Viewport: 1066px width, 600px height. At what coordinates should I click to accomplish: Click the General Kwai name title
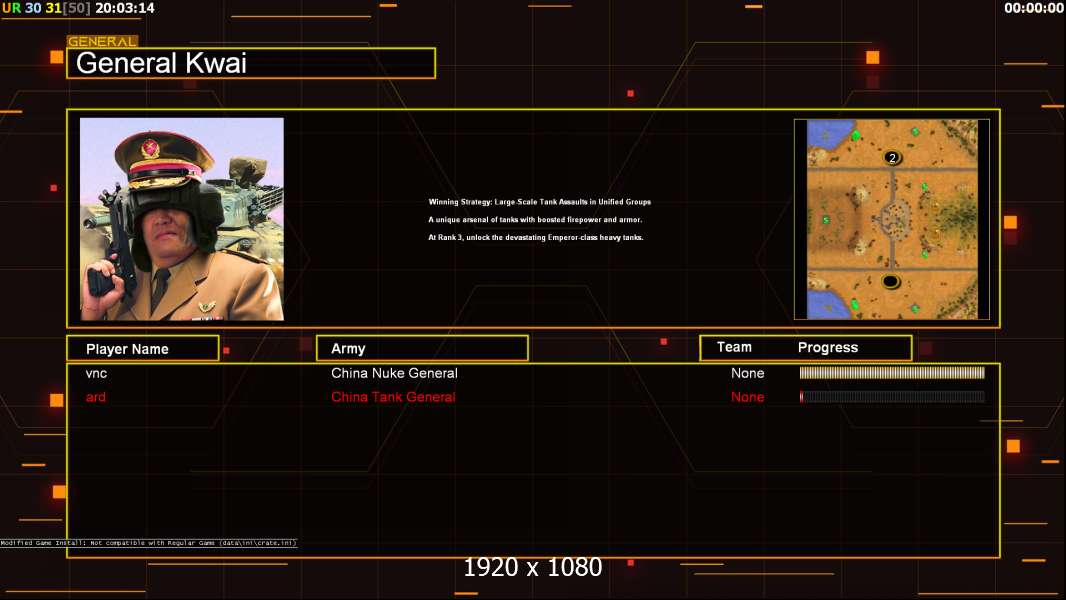pyautogui.click(x=161, y=63)
